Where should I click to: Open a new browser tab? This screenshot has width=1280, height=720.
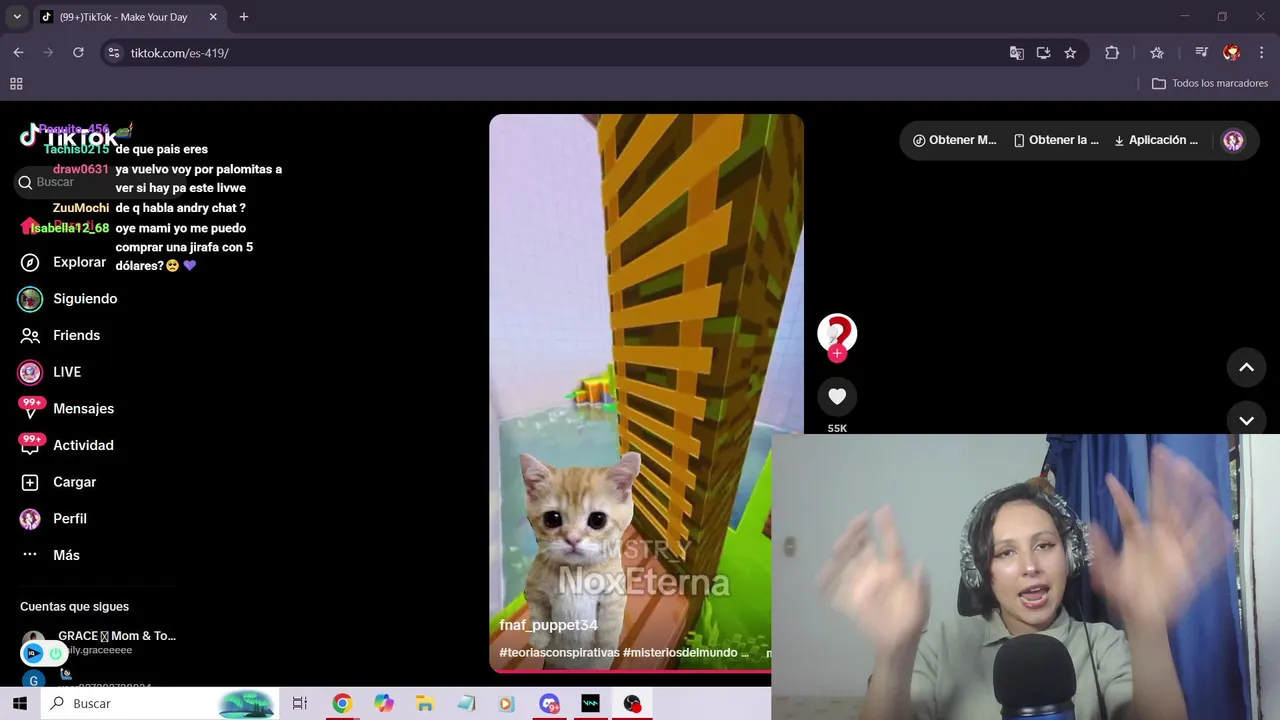point(244,17)
